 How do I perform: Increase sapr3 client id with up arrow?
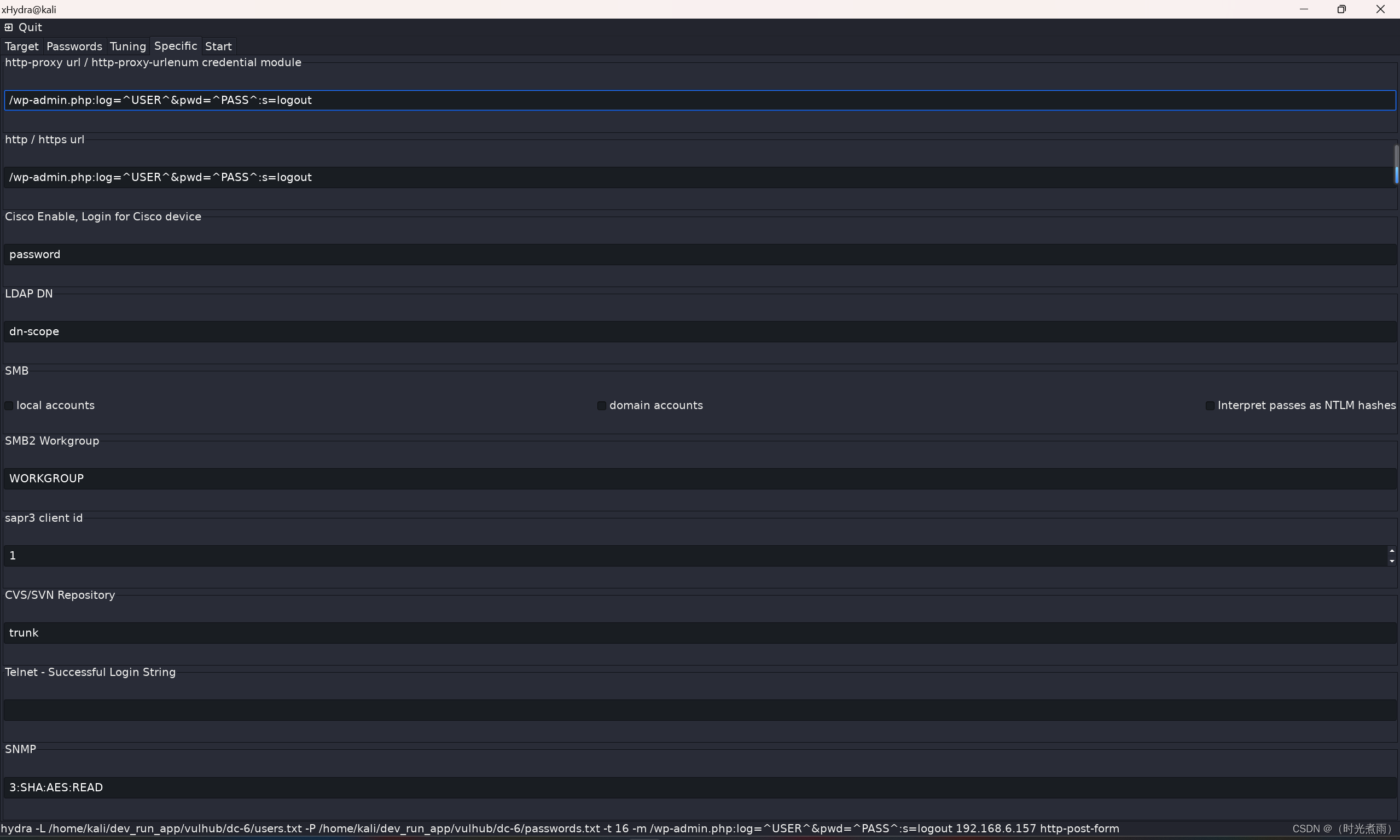(1391, 551)
